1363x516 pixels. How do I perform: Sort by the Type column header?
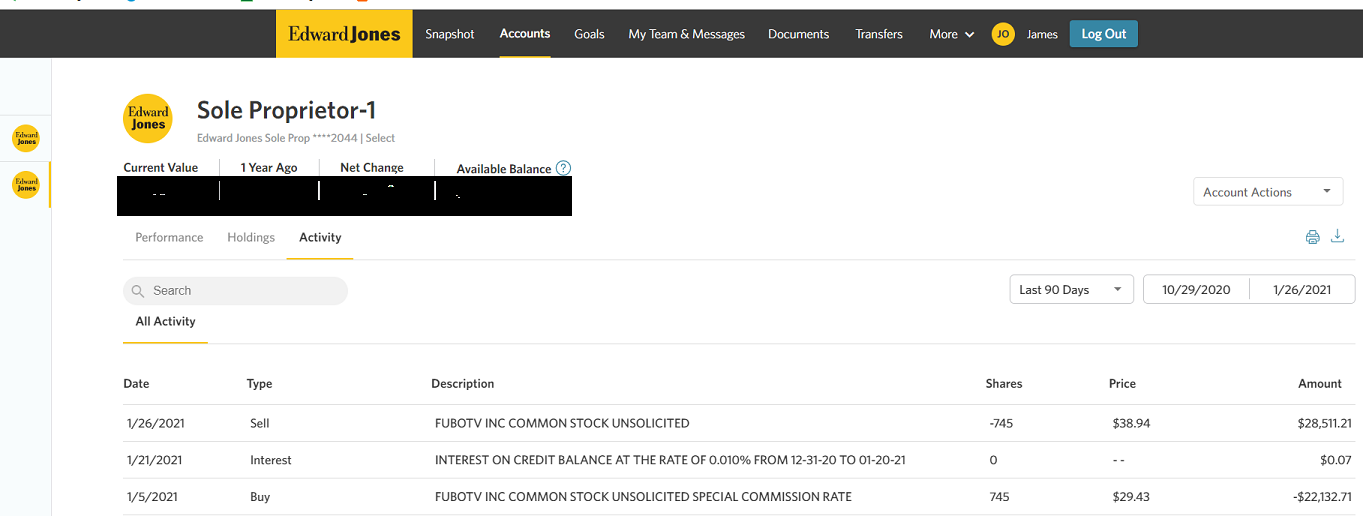(x=259, y=384)
